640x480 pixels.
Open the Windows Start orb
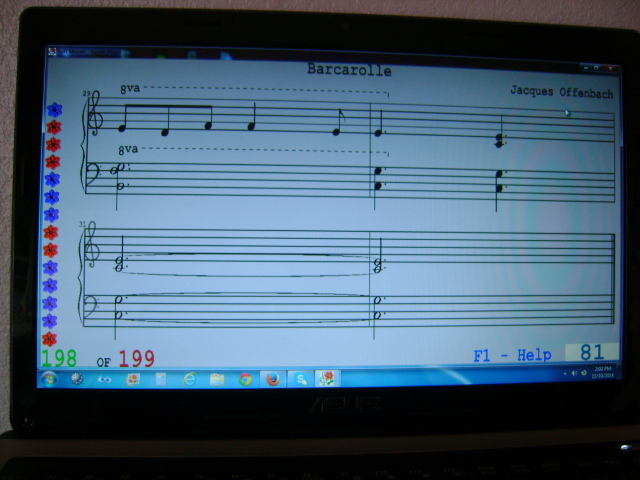(49, 380)
